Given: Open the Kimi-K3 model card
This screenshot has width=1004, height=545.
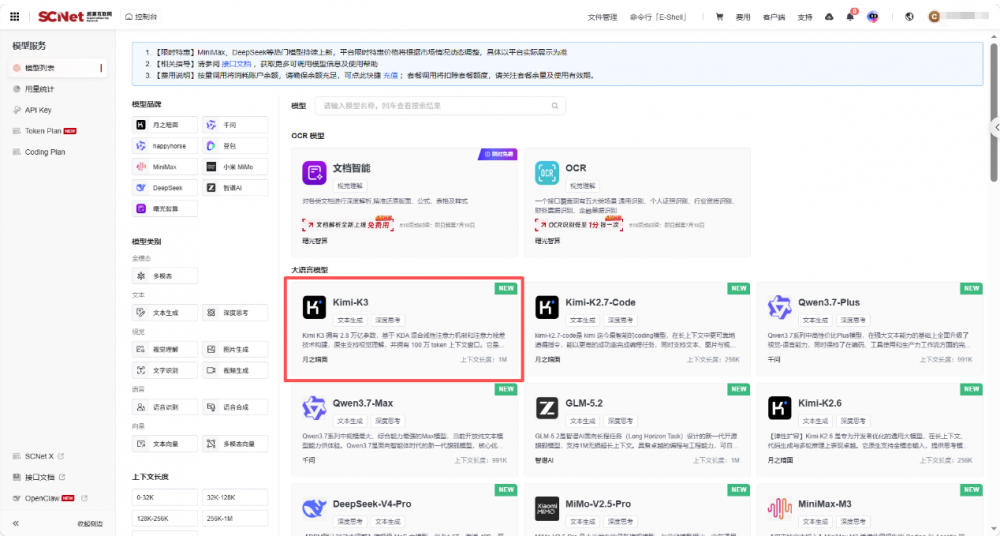Looking at the screenshot, I should tap(404, 329).
